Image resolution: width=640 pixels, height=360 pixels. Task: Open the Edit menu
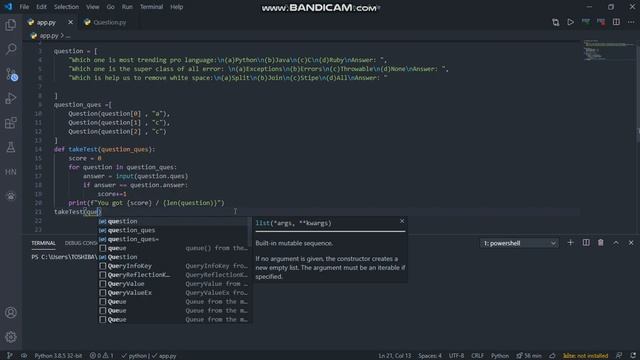41,7
